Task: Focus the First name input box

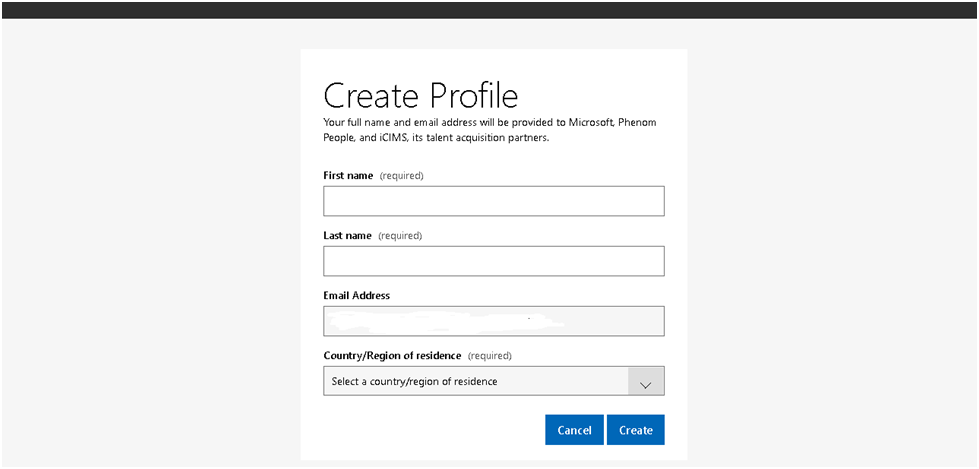Action: (x=494, y=201)
